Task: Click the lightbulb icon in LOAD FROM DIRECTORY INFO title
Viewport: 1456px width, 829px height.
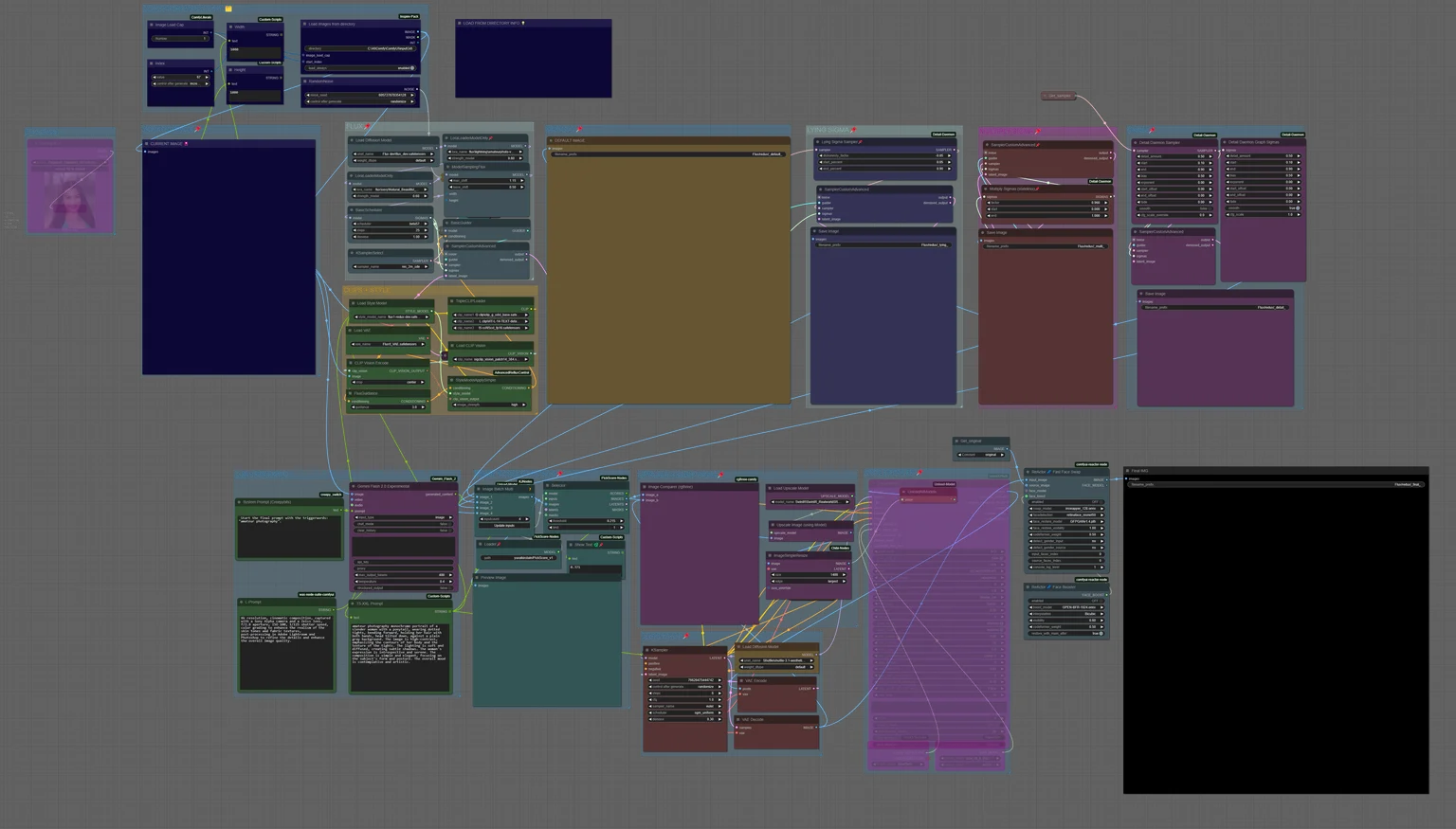Action: point(523,24)
